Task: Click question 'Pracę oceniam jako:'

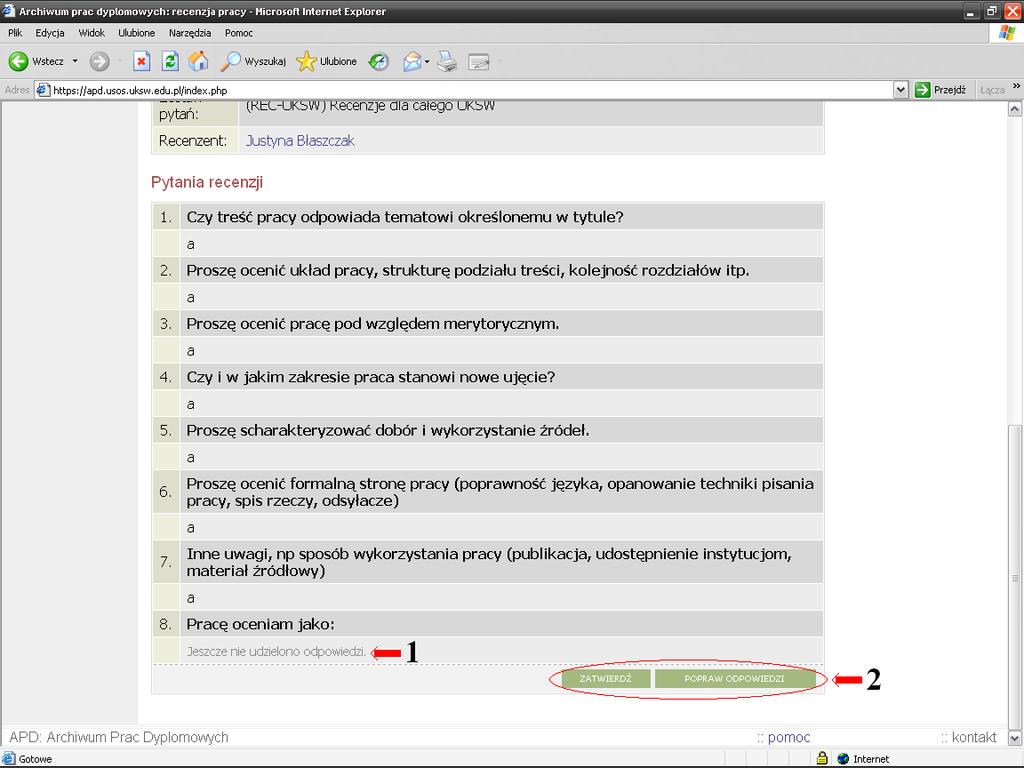Action: (x=261, y=624)
